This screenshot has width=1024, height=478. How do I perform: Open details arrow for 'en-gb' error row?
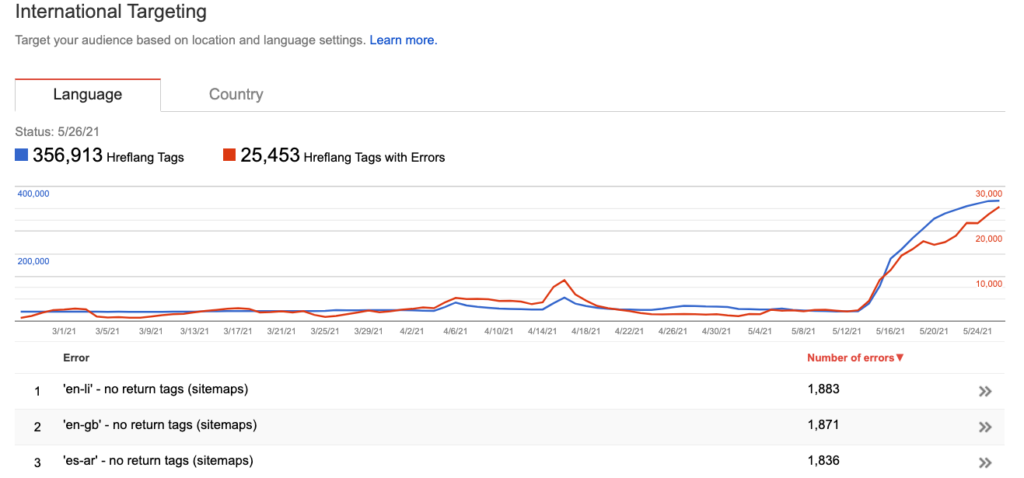[985, 428]
